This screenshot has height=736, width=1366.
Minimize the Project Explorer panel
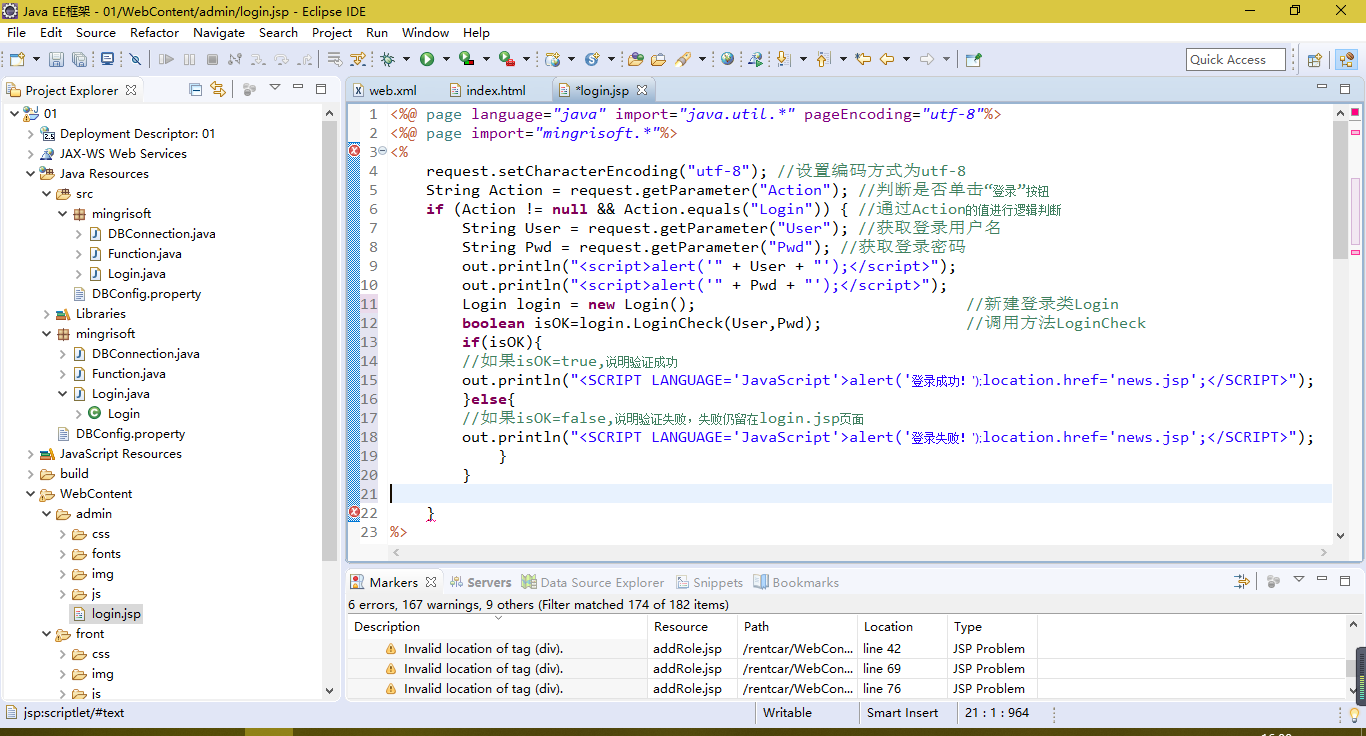pos(298,89)
